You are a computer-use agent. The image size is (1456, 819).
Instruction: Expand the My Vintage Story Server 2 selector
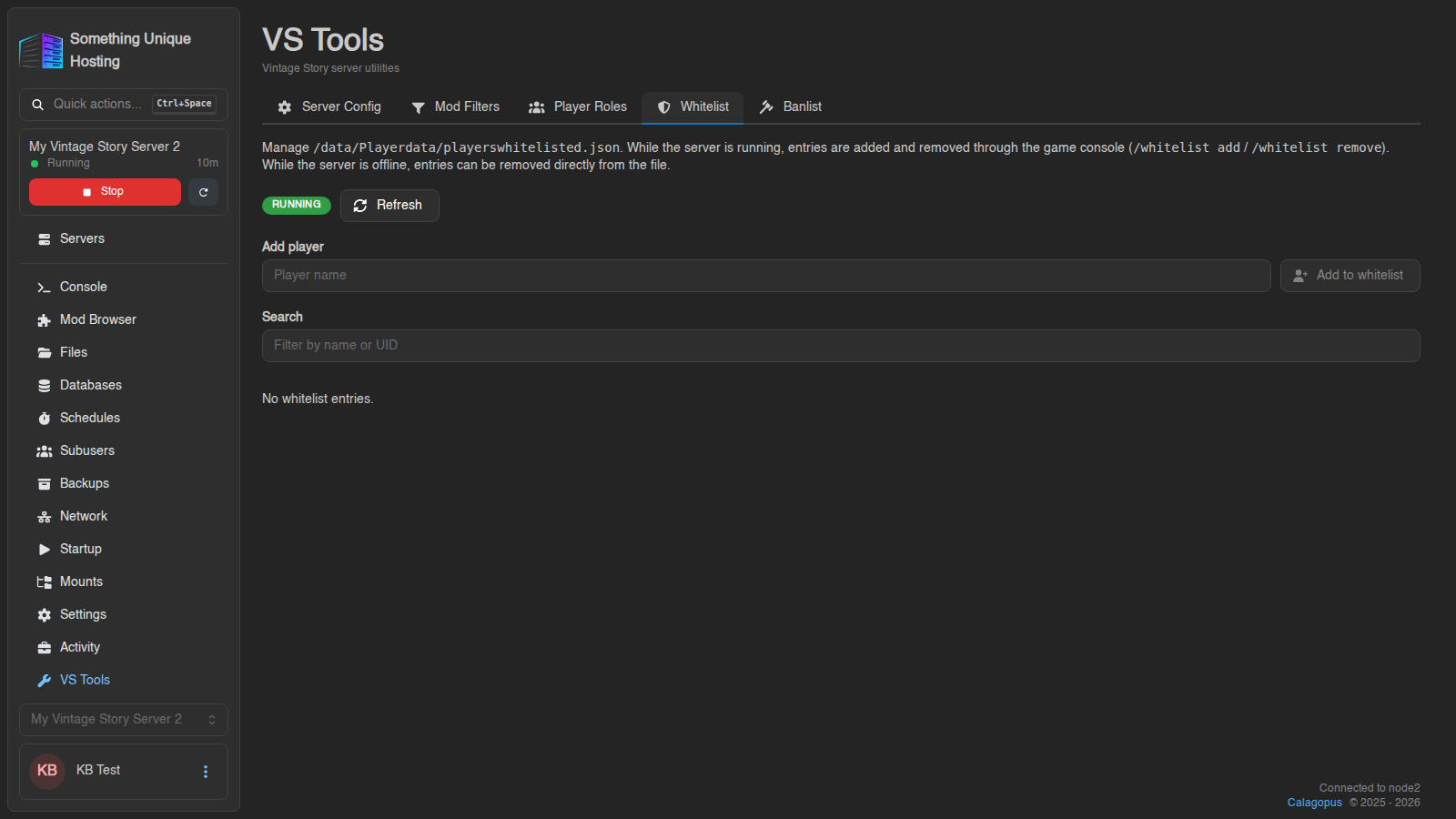(124, 719)
